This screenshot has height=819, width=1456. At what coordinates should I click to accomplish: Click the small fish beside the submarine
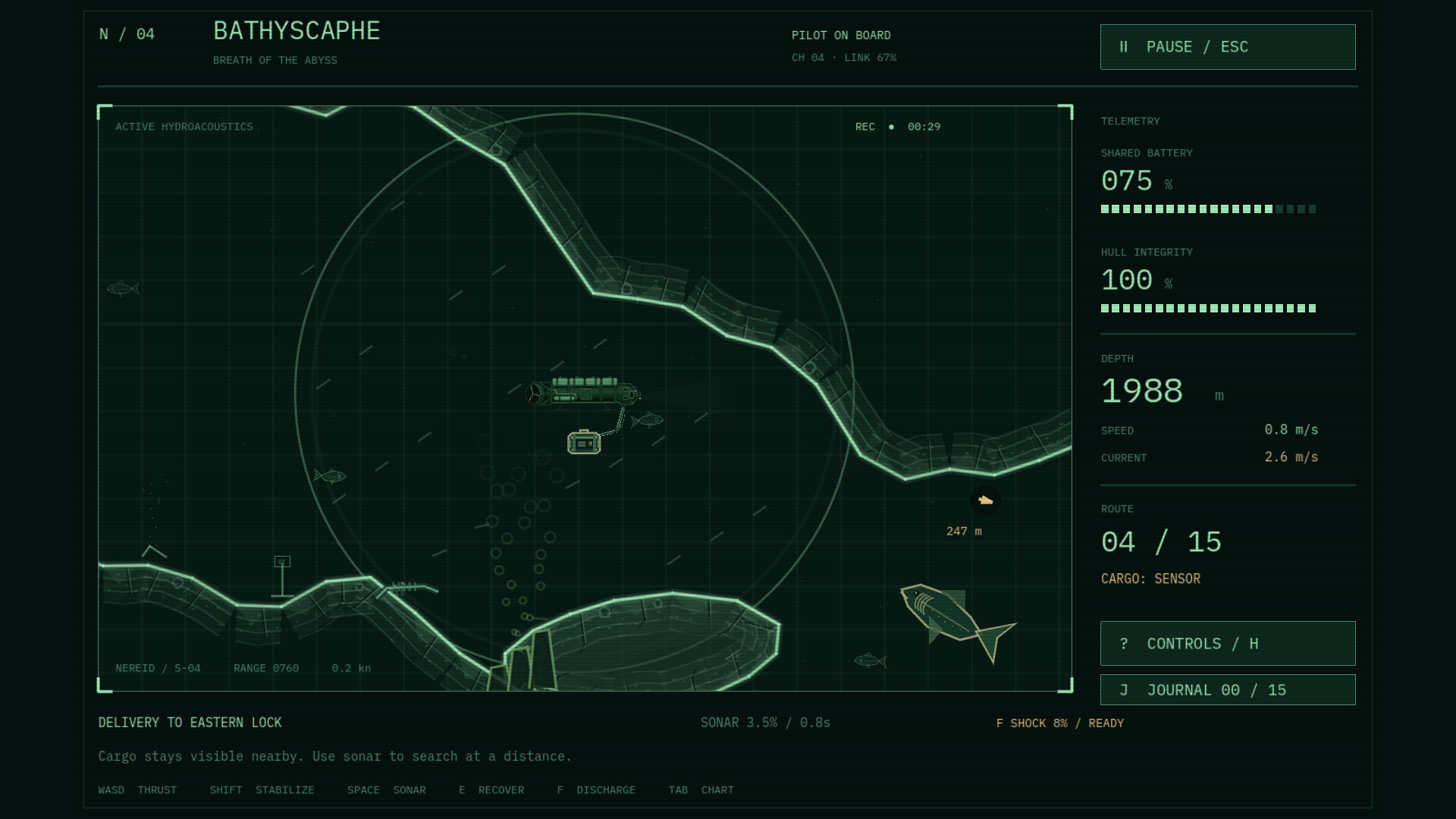pos(647,420)
